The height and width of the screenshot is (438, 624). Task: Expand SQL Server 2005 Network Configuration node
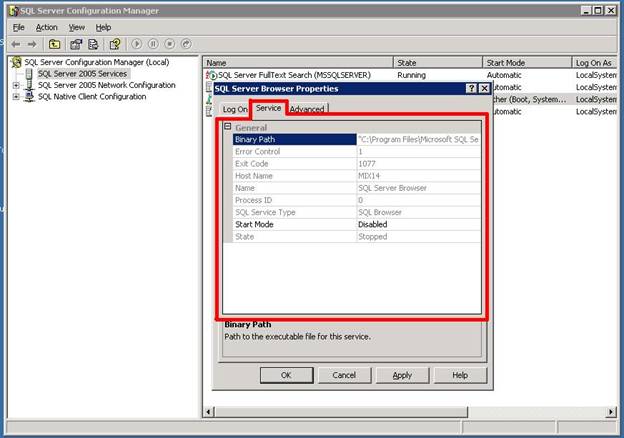[16, 85]
